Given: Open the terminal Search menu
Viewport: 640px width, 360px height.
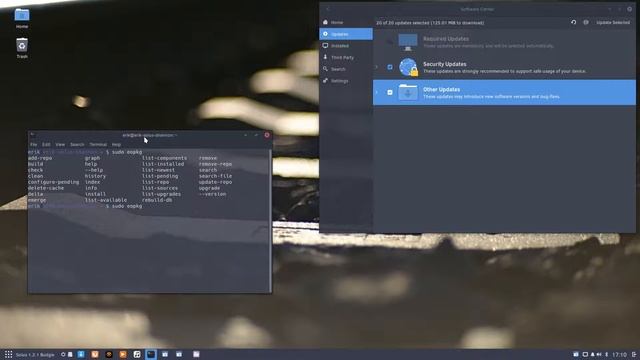Looking at the screenshot, I should click(x=77, y=144).
